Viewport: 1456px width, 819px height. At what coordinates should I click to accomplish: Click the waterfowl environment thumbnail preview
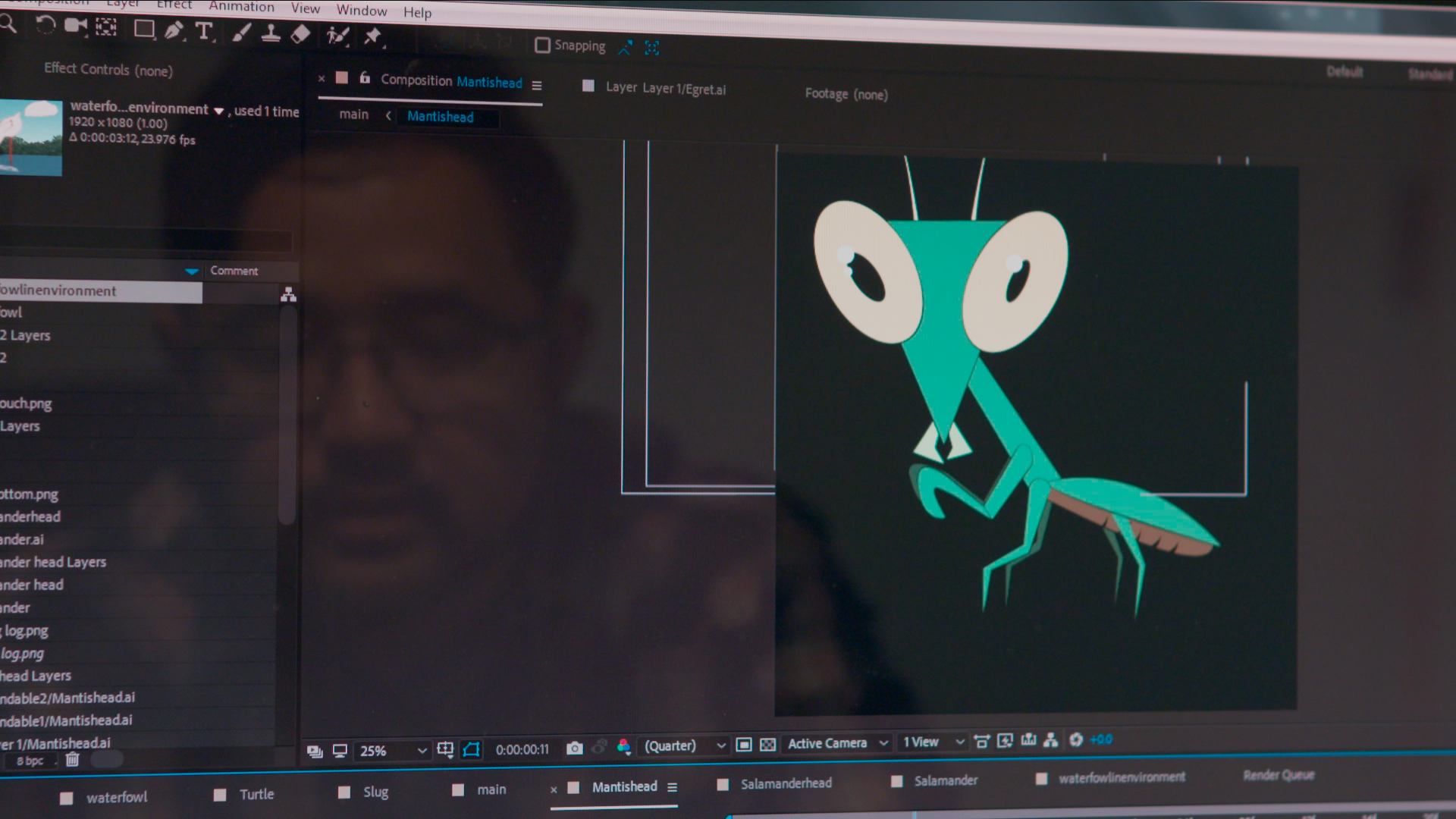coord(30,138)
